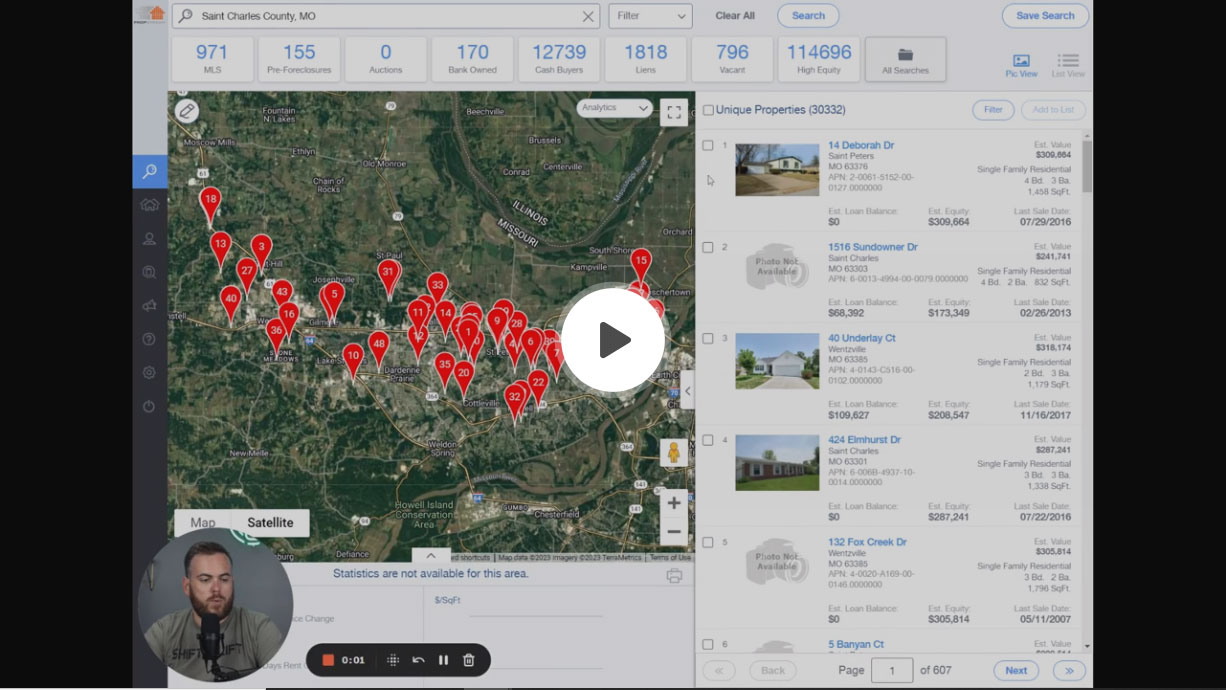Check the box for 5 Banyan Ct
The width and height of the screenshot is (1226, 690).
tap(708, 644)
